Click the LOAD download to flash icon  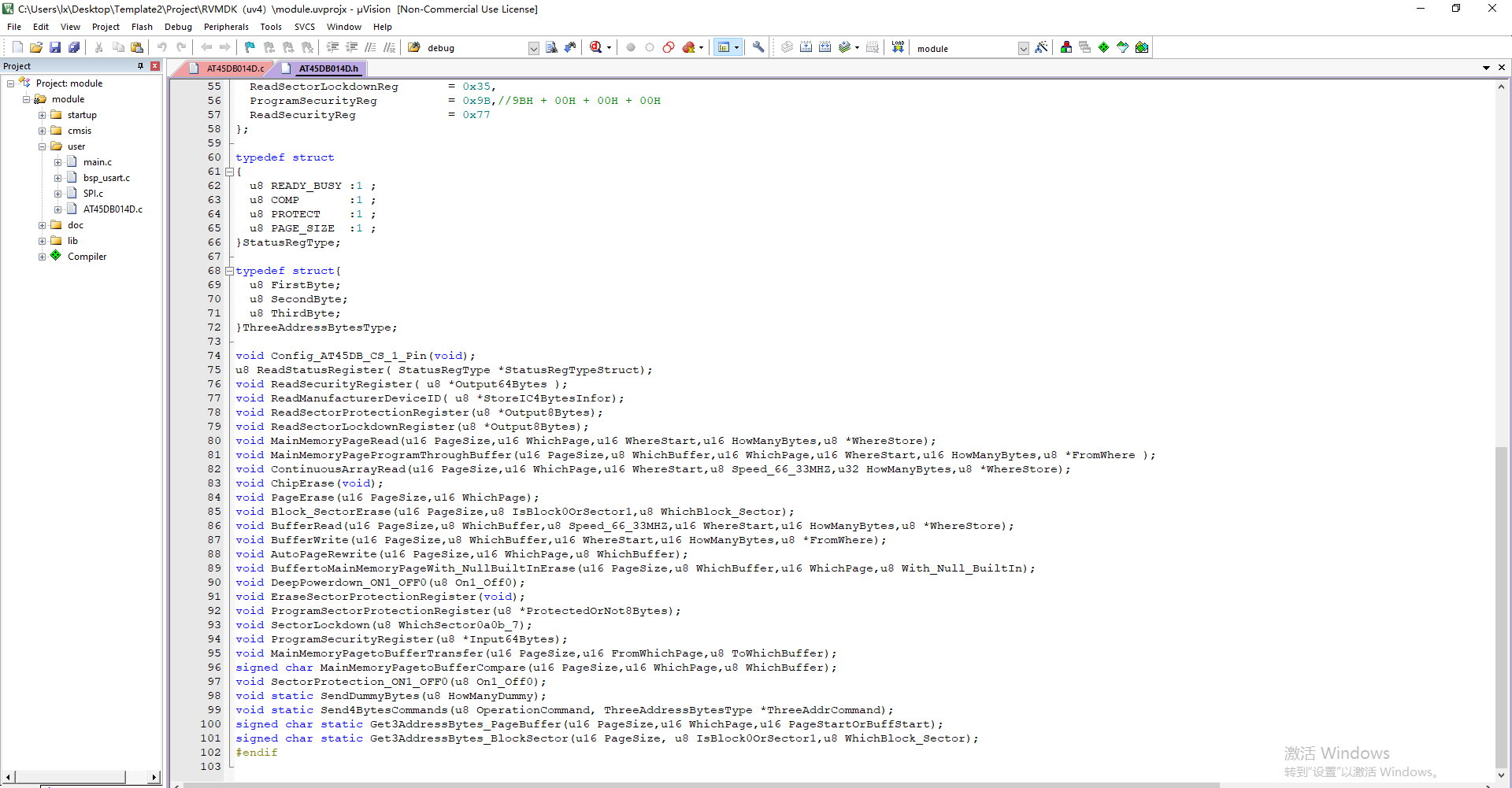click(x=898, y=48)
